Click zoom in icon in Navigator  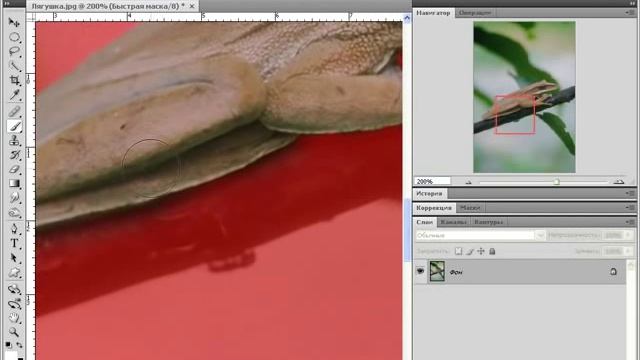click(619, 181)
